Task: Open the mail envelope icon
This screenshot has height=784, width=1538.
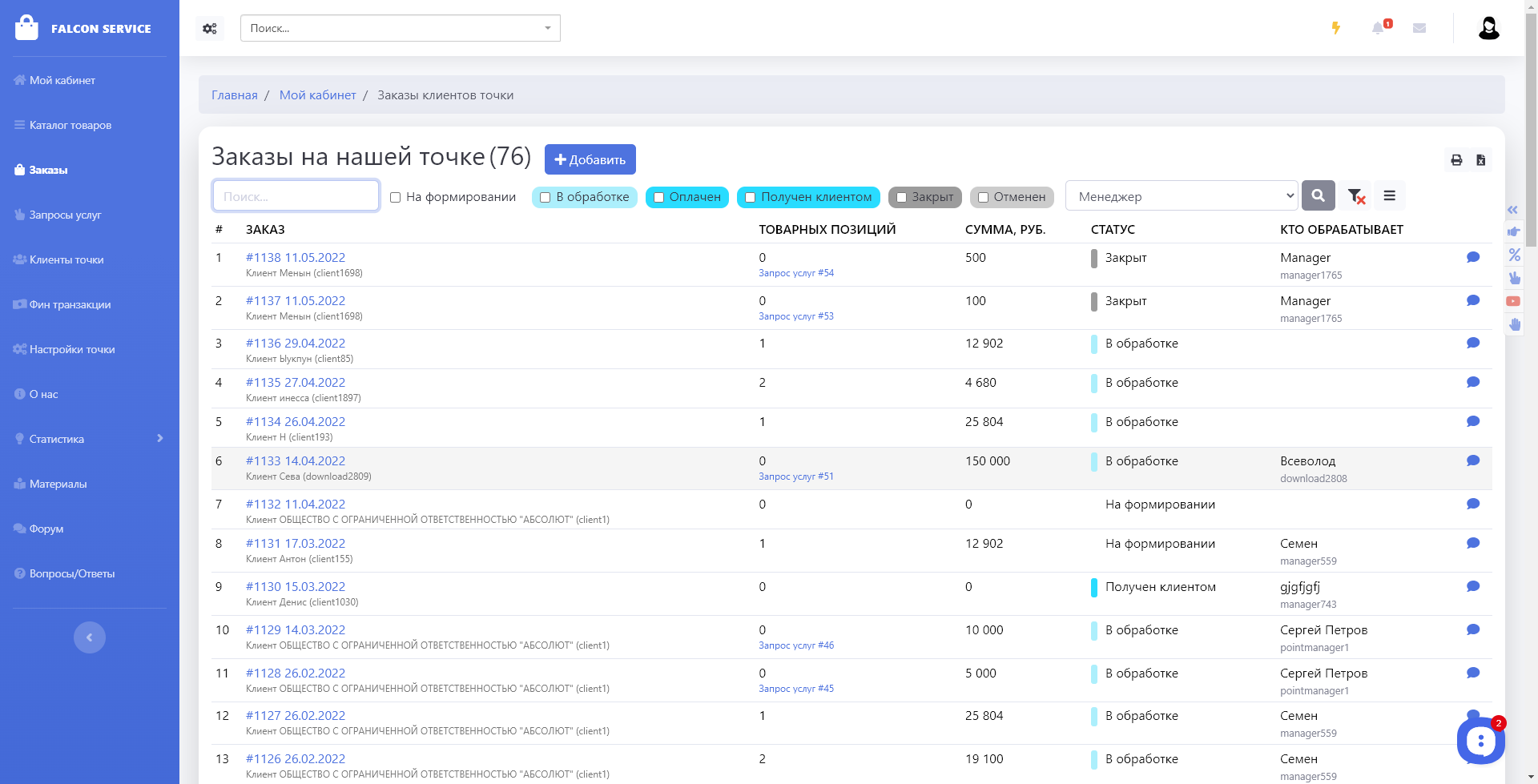Action: pos(1419,28)
